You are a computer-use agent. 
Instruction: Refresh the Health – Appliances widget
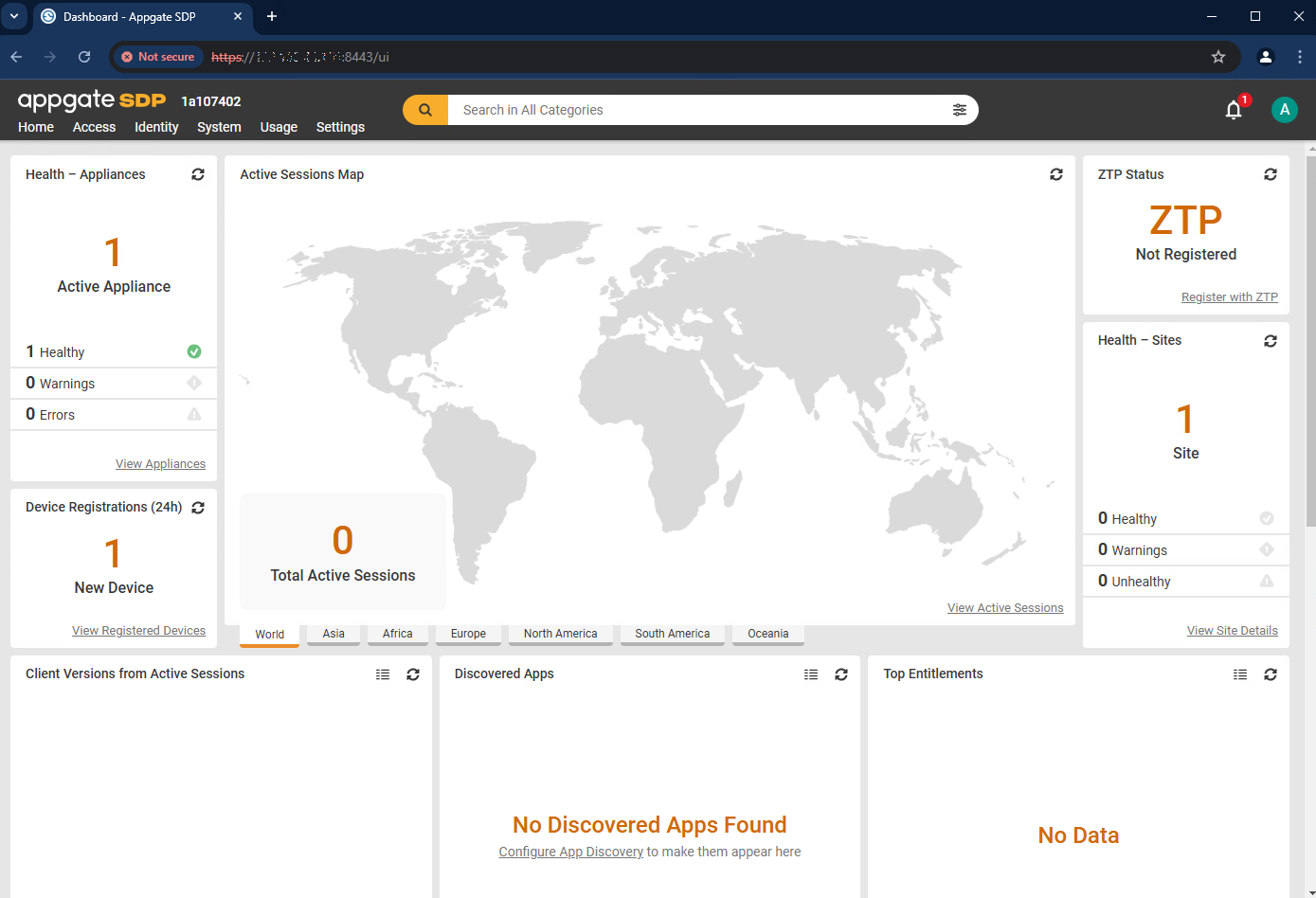pos(197,174)
